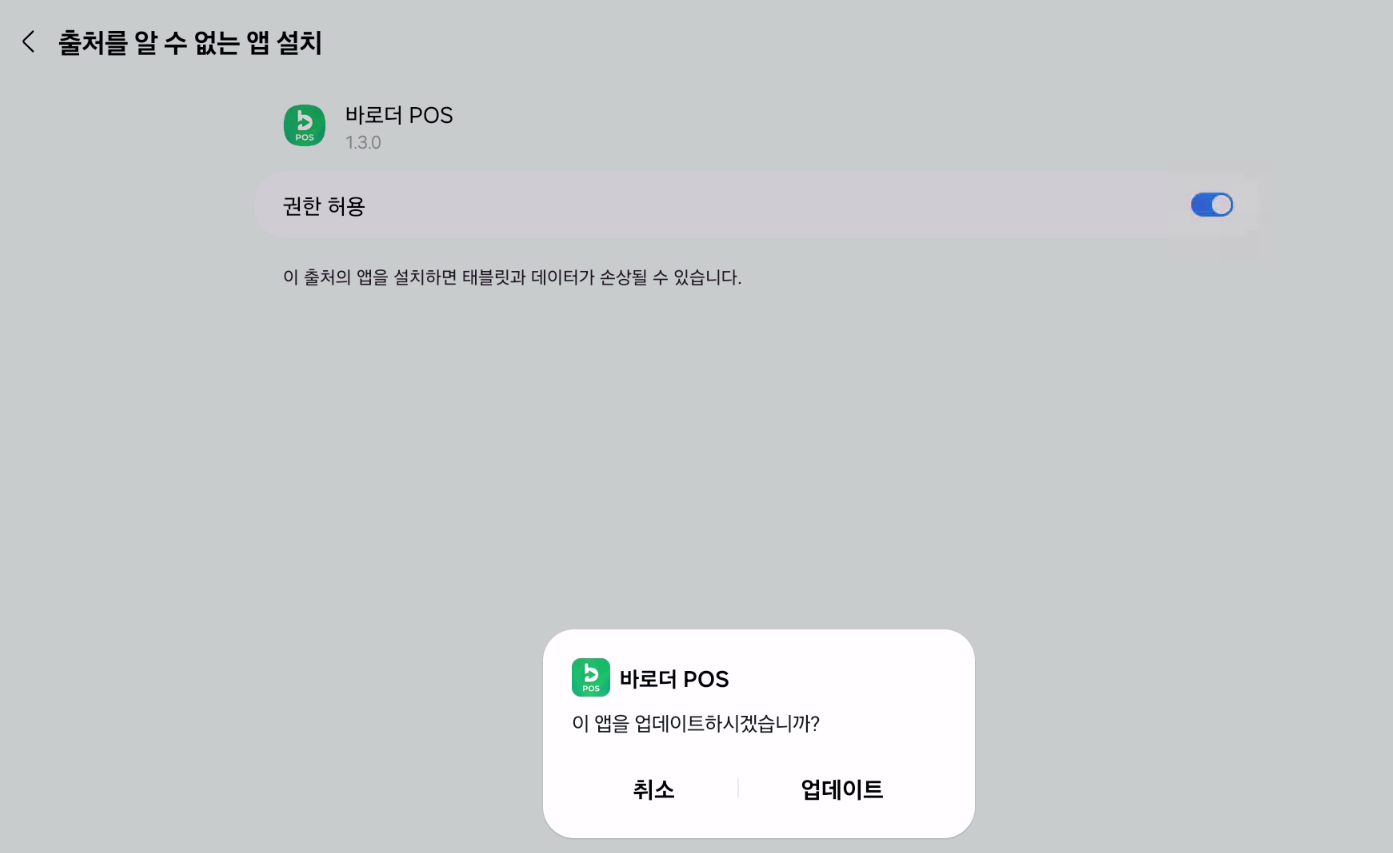Click the 이 앱을 업데이트하시겠습니까? message
Viewport: 1393px width, 853px height.
click(695, 724)
